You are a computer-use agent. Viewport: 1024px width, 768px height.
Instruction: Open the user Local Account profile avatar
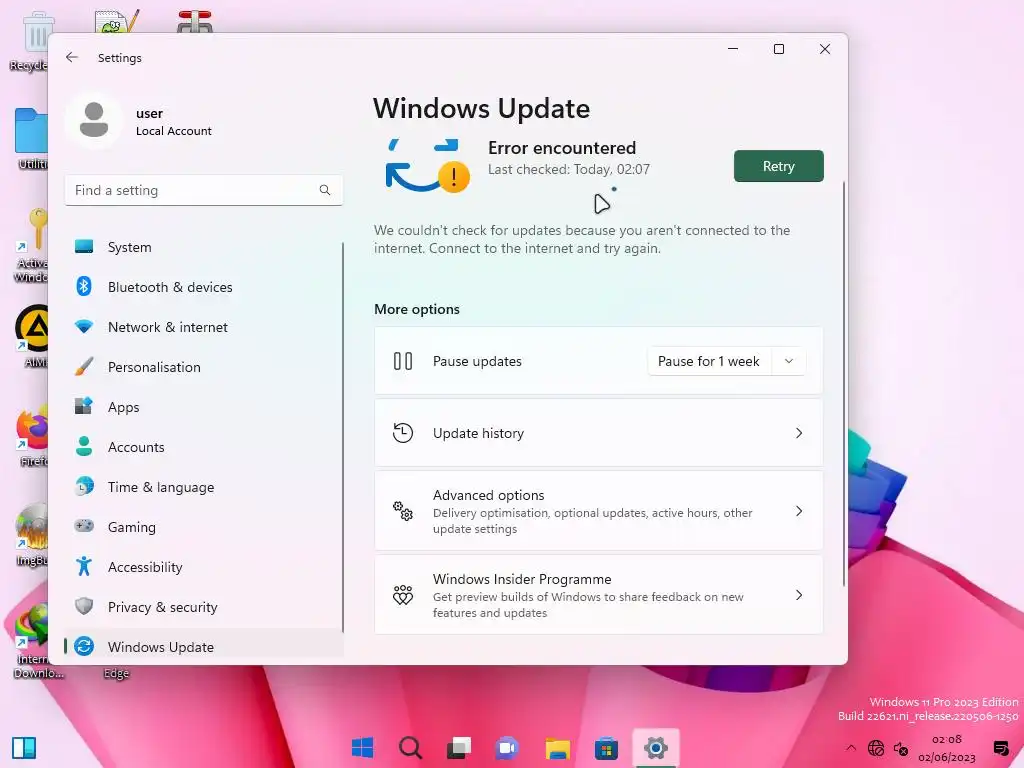(x=94, y=120)
